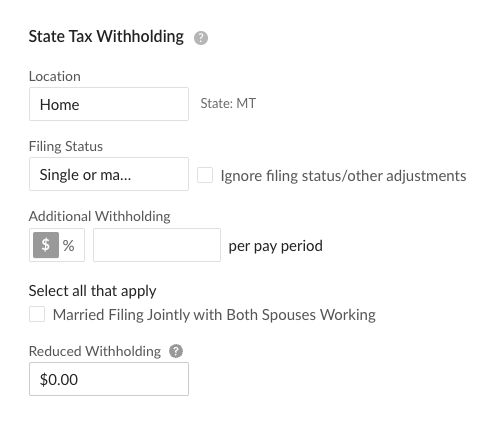
Task: Enable Ignore filing status/other adjustments checkbox
Action: click(205, 175)
